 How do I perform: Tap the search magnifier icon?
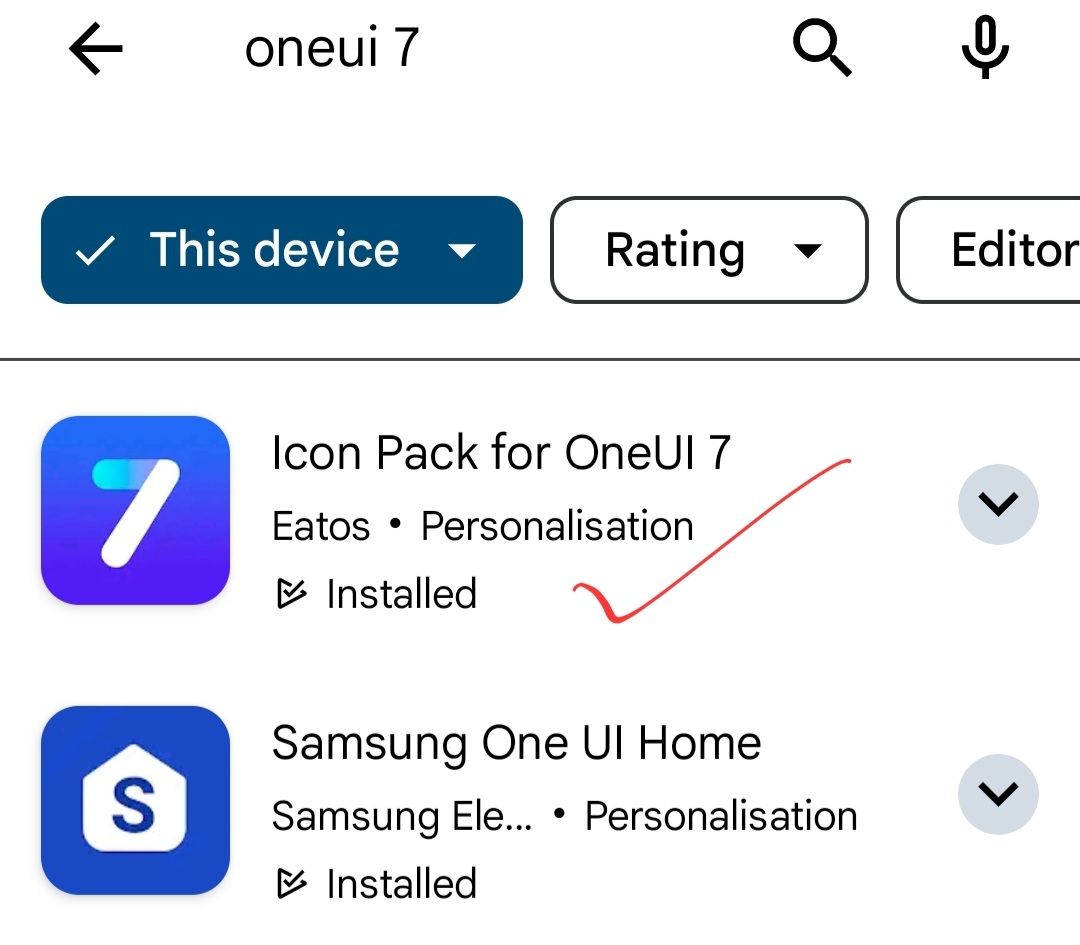[x=820, y=48]
